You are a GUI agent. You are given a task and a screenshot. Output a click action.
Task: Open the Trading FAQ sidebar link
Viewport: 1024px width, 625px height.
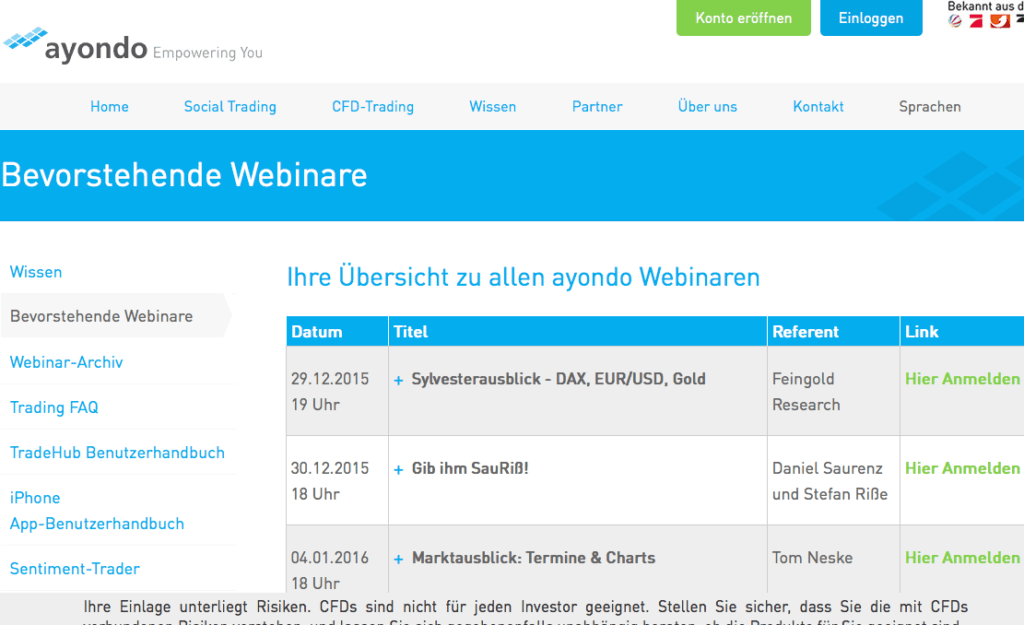[x=54, y=408]
